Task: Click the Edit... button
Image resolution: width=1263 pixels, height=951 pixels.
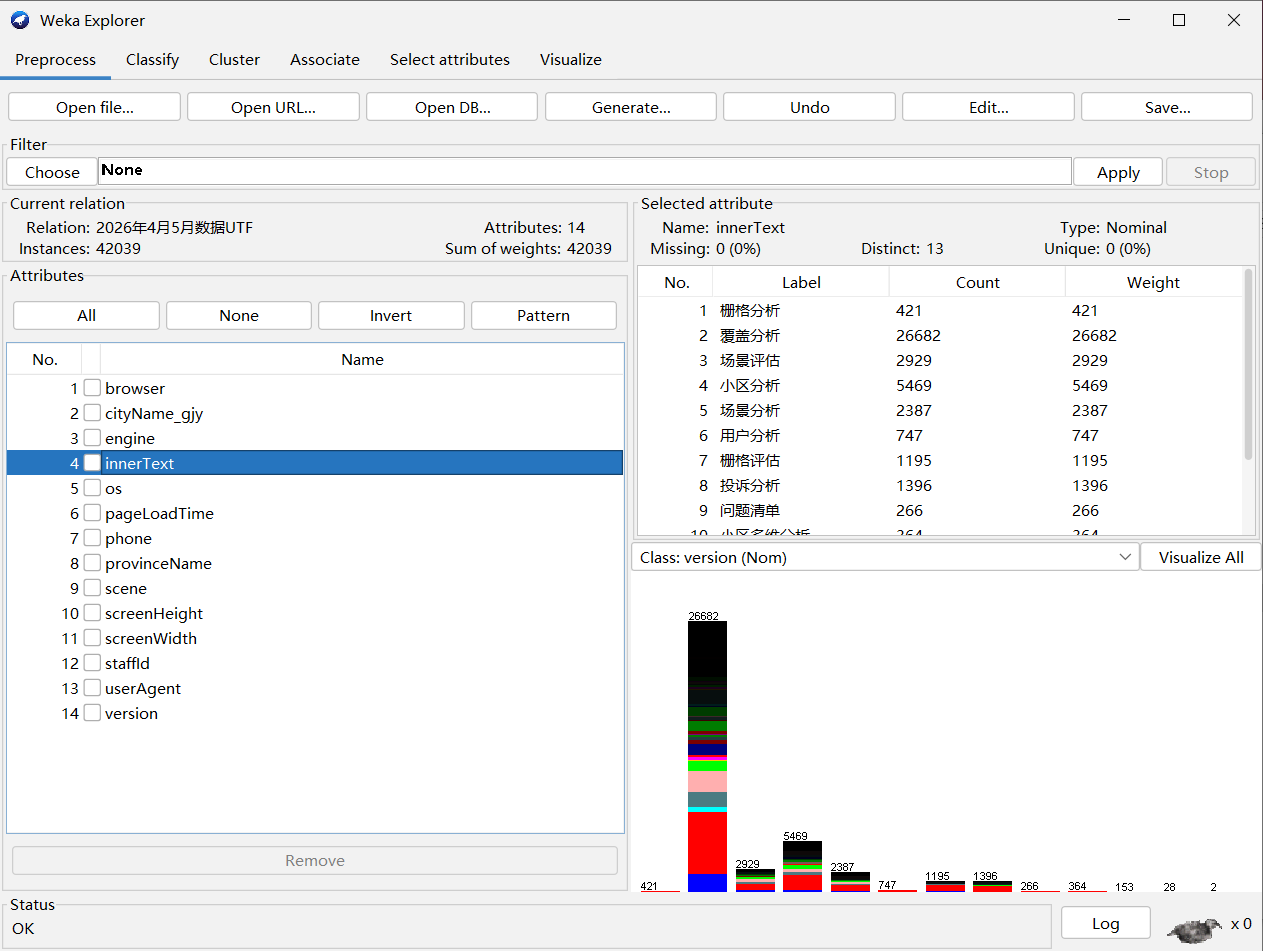Action: coord(988,107)
